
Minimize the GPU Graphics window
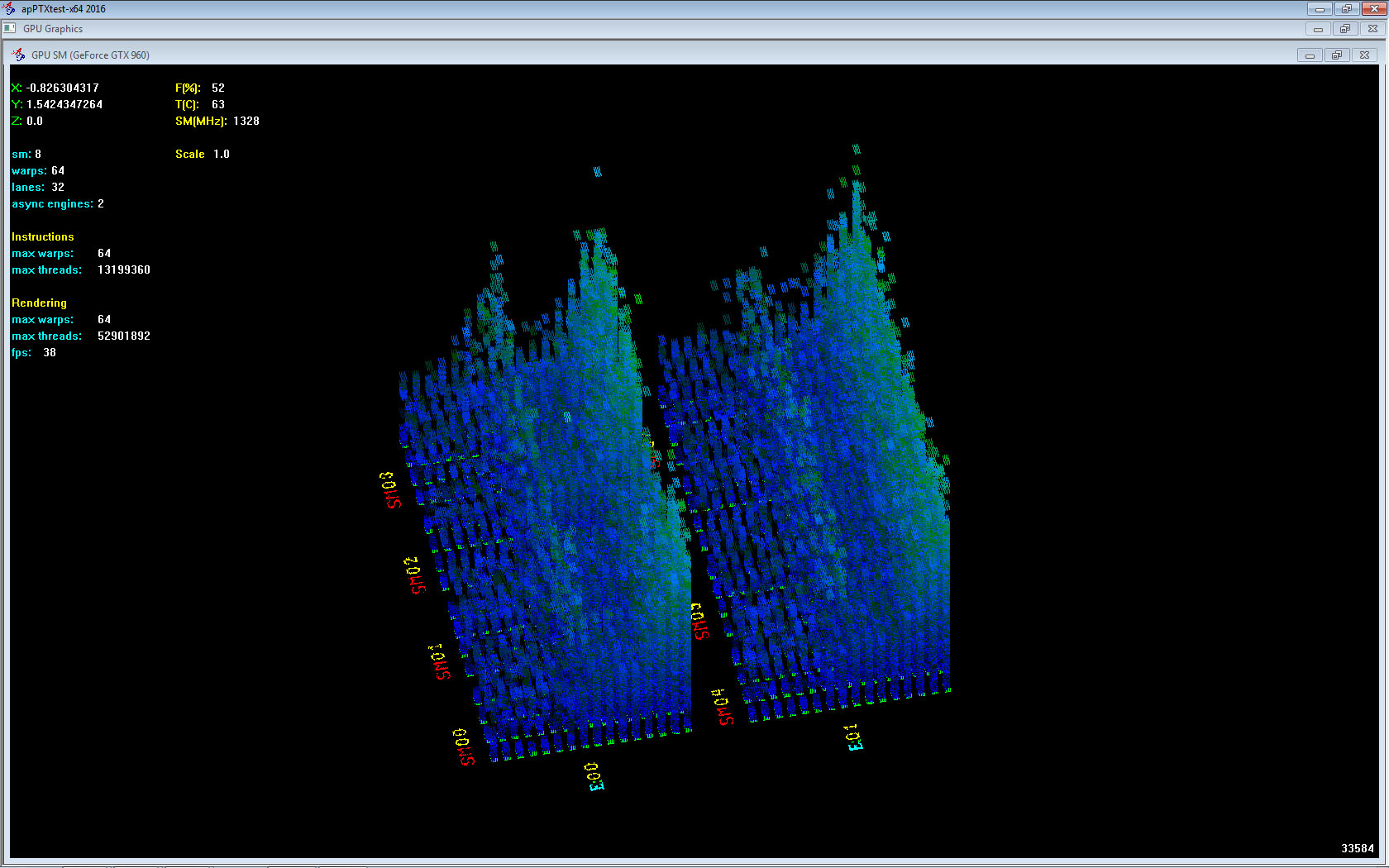coord(1318,29)
